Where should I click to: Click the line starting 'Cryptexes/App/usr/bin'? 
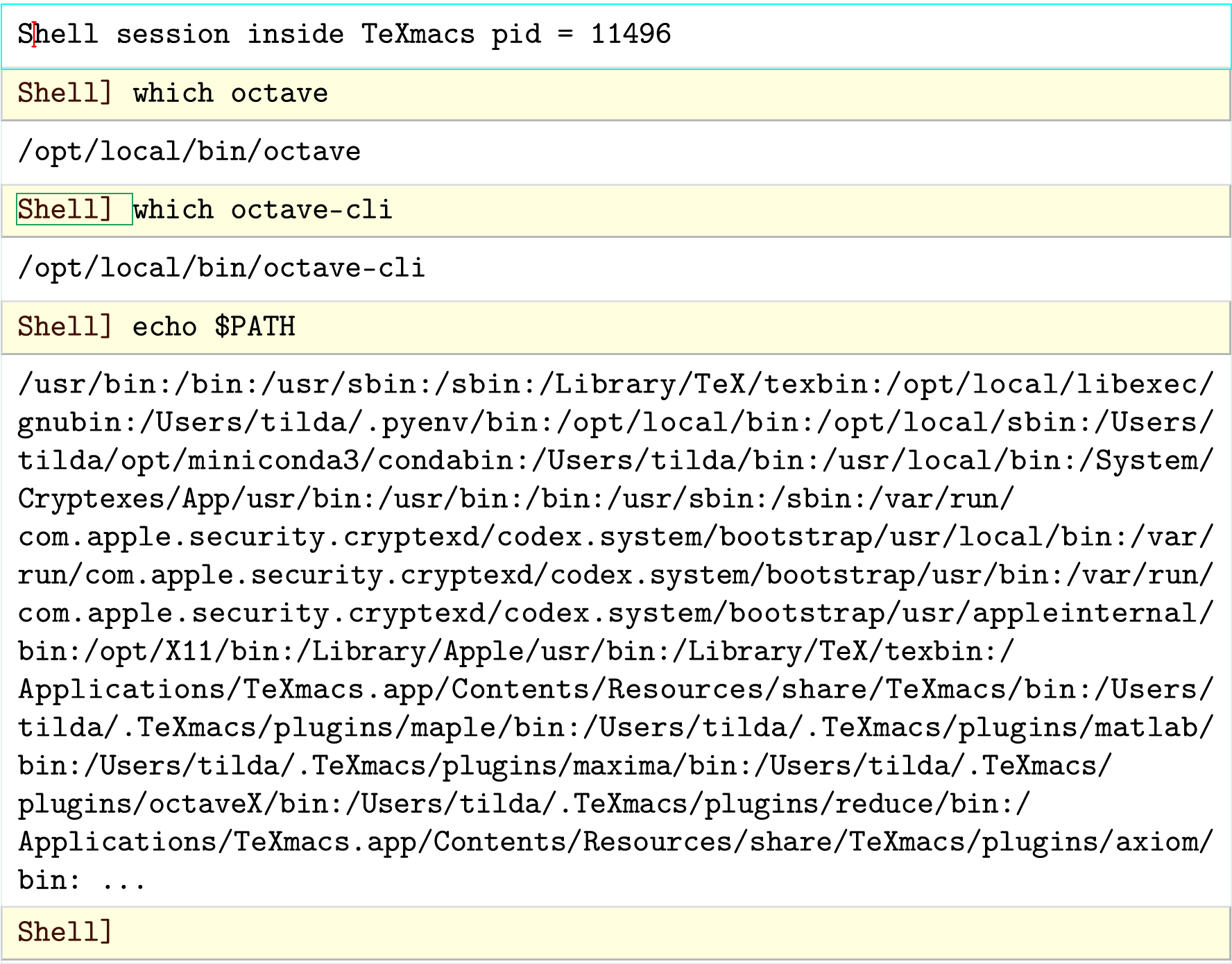516,499
